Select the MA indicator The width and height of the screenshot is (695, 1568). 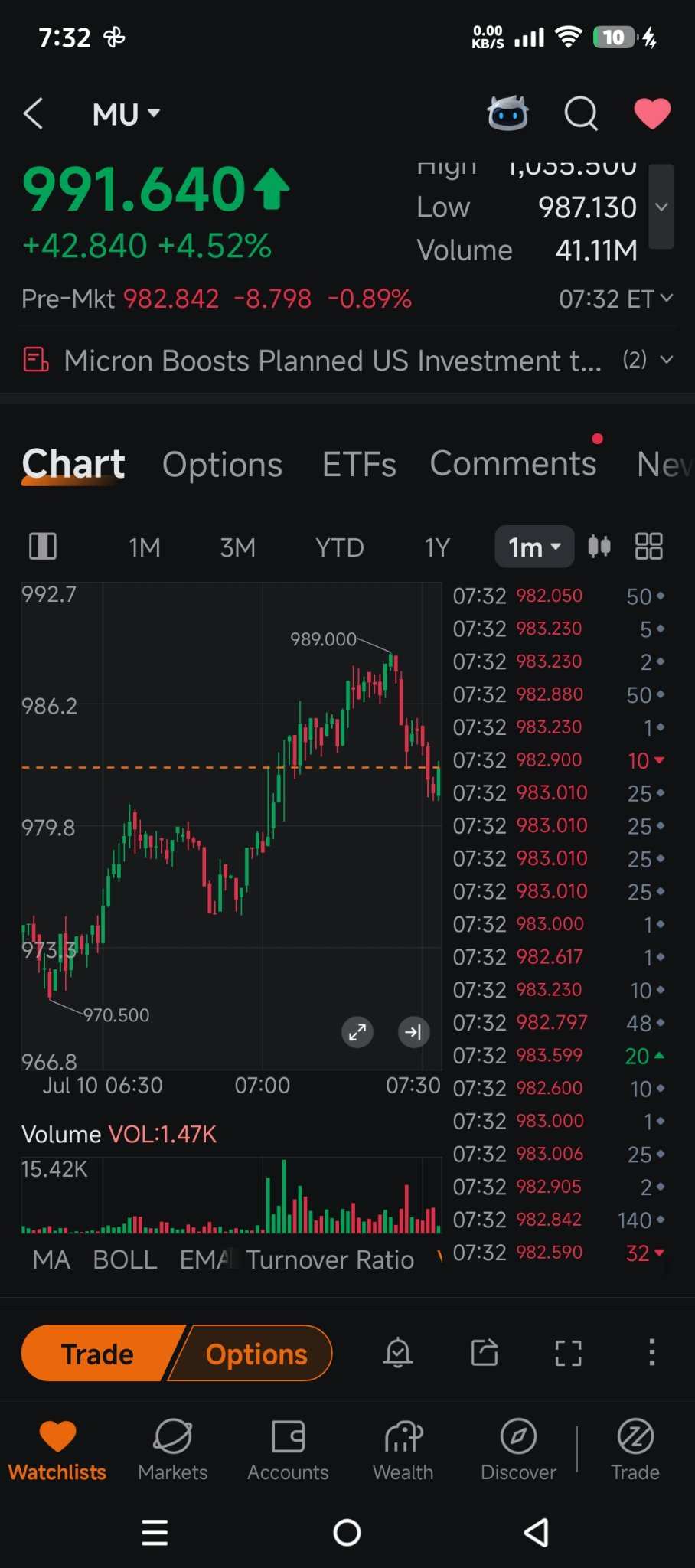tap(51, 1259)
